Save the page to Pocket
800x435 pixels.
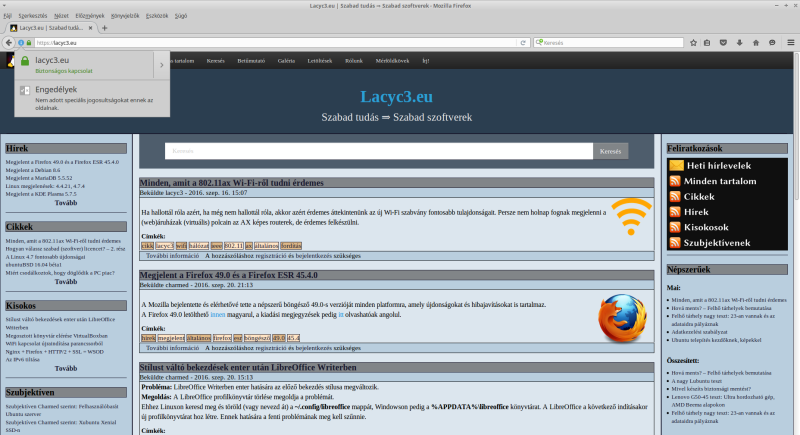[x=723, y=43]
